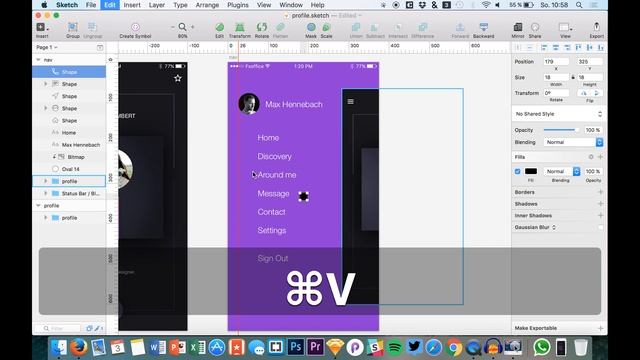Click the Mask toolbar icon

click(311, 27)
